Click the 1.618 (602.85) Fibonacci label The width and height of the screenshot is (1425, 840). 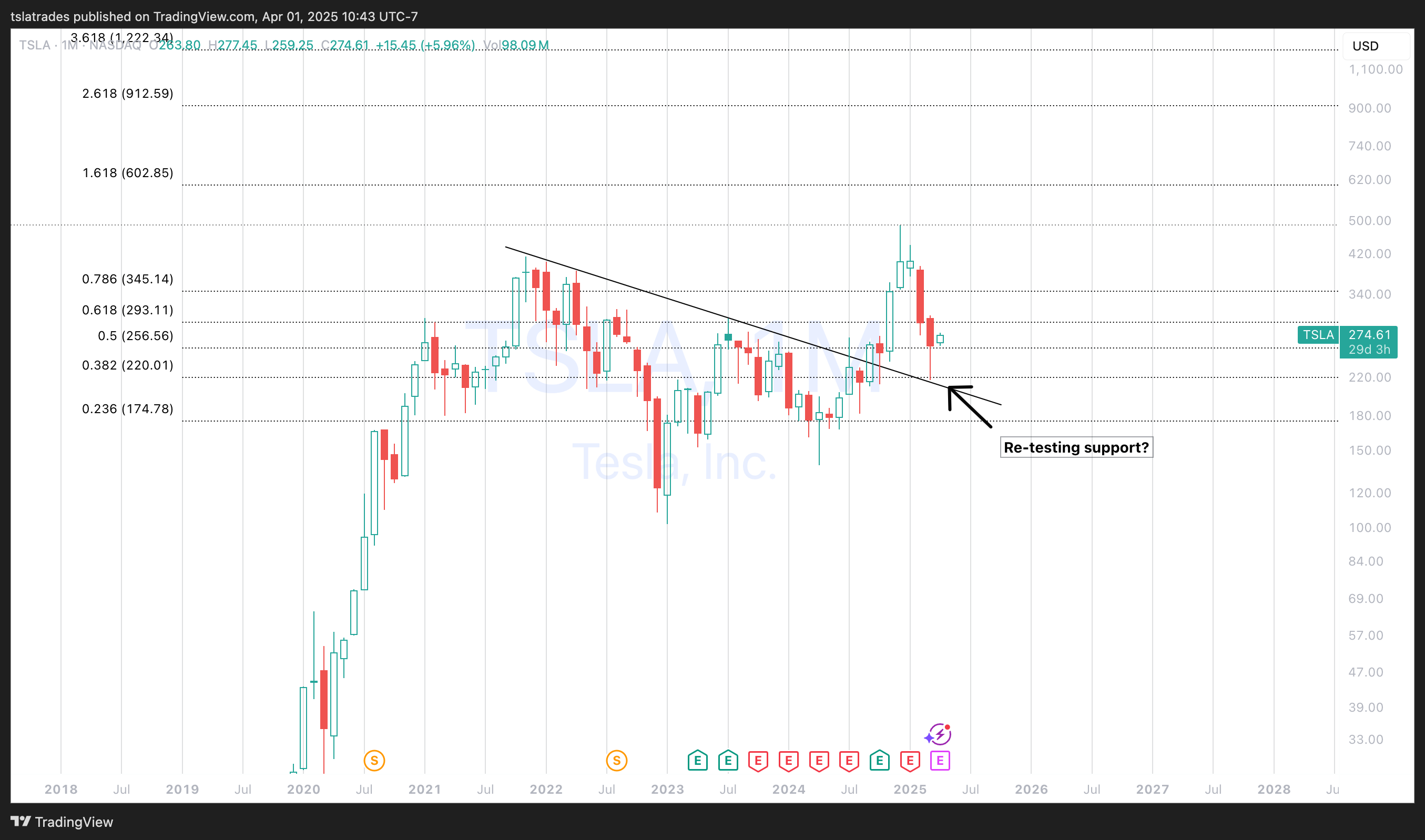tap(127, 172)
